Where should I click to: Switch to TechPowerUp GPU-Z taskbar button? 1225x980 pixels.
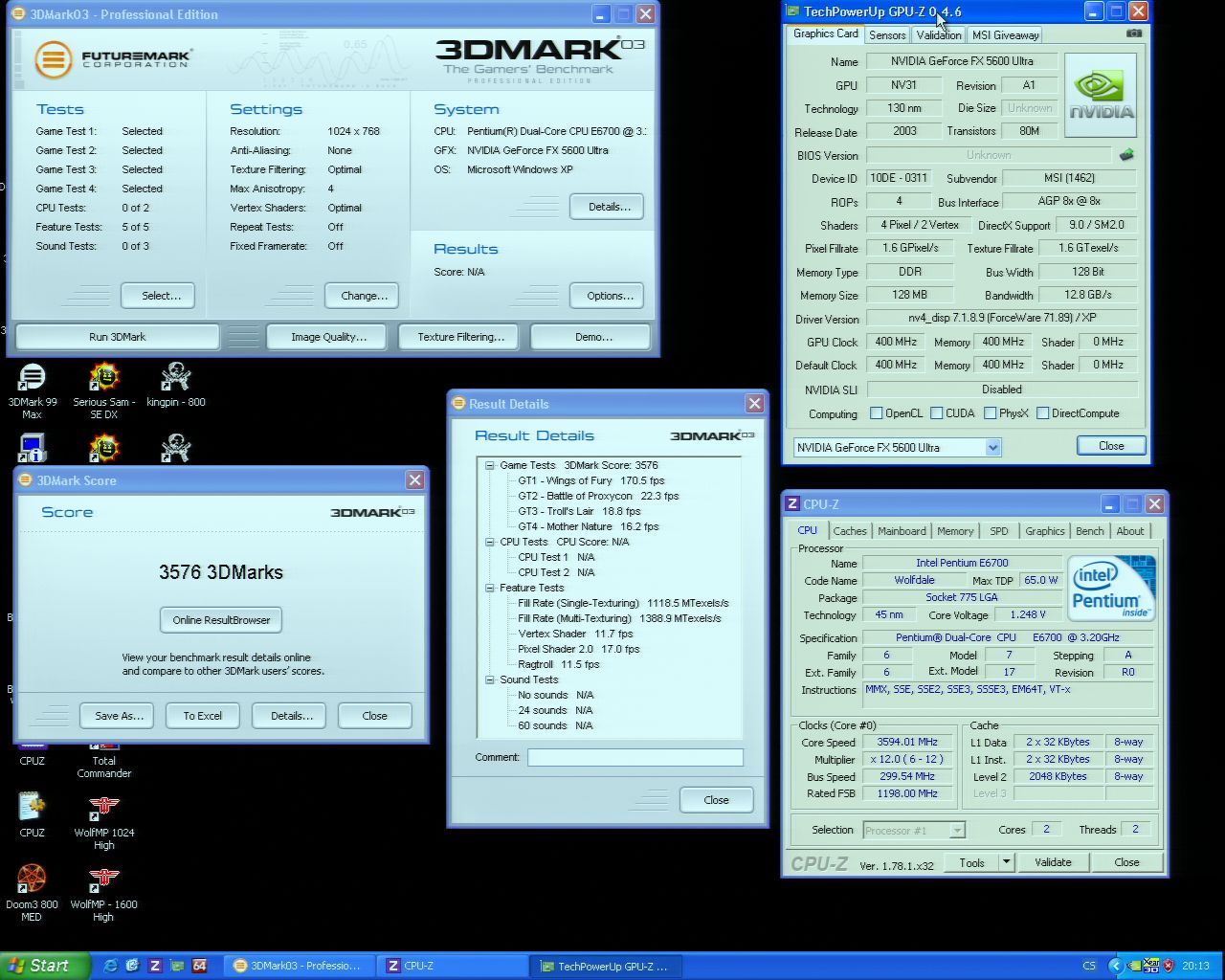[605, 966]
